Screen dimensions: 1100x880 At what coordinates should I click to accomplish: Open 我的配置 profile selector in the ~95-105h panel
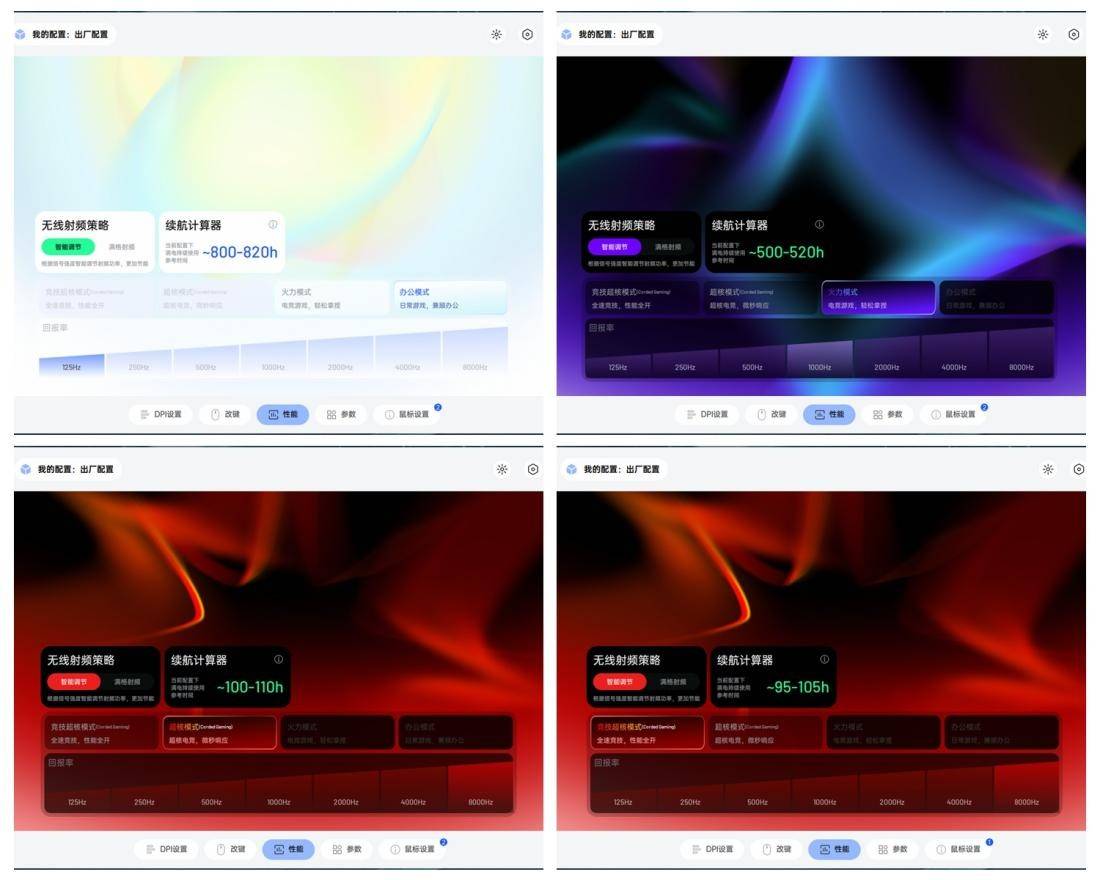(x=621, y=469)
